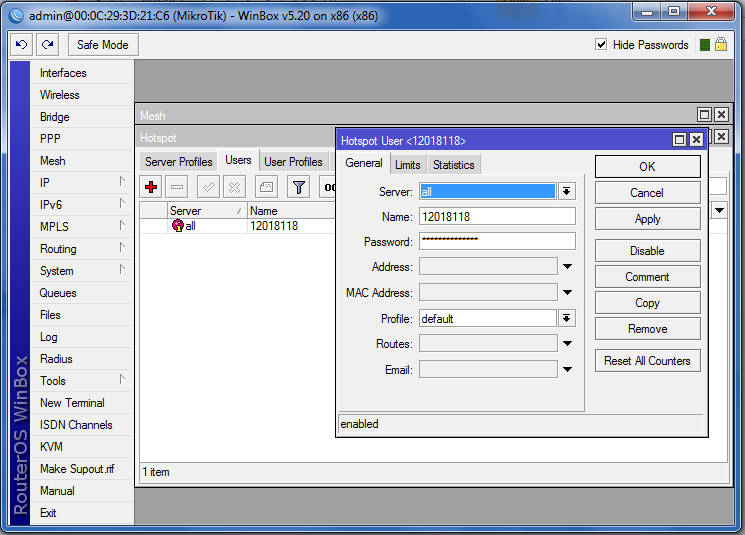
Task: Click Reset All Counters
Action: [648, 361]
